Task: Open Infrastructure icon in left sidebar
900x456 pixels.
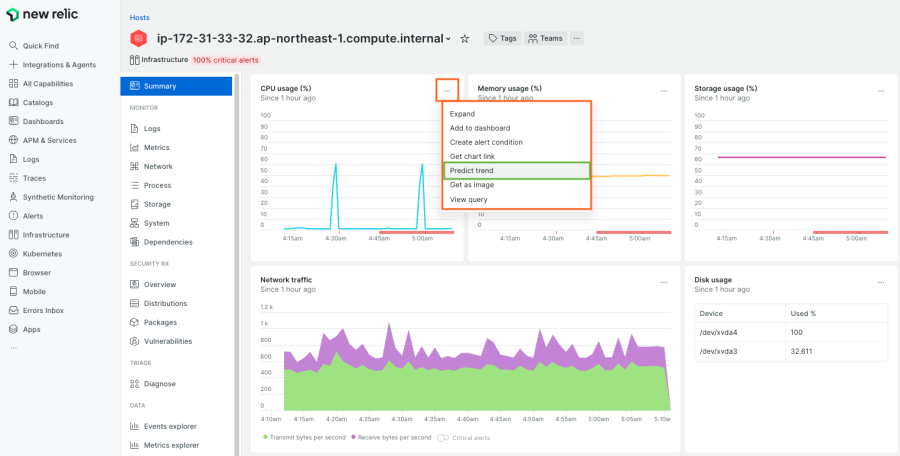Action: 13,235
